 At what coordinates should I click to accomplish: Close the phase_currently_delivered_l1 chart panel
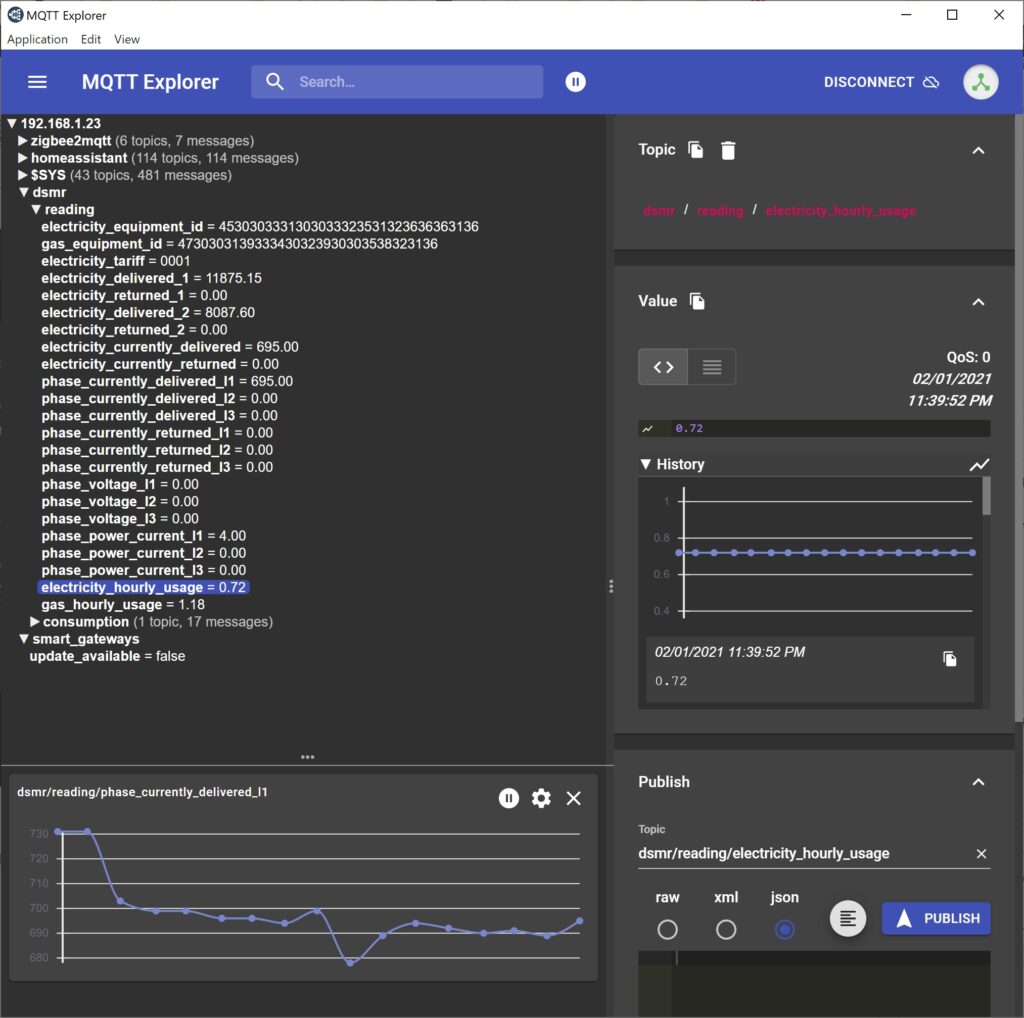pyautogui.click(x=573, y=798)
